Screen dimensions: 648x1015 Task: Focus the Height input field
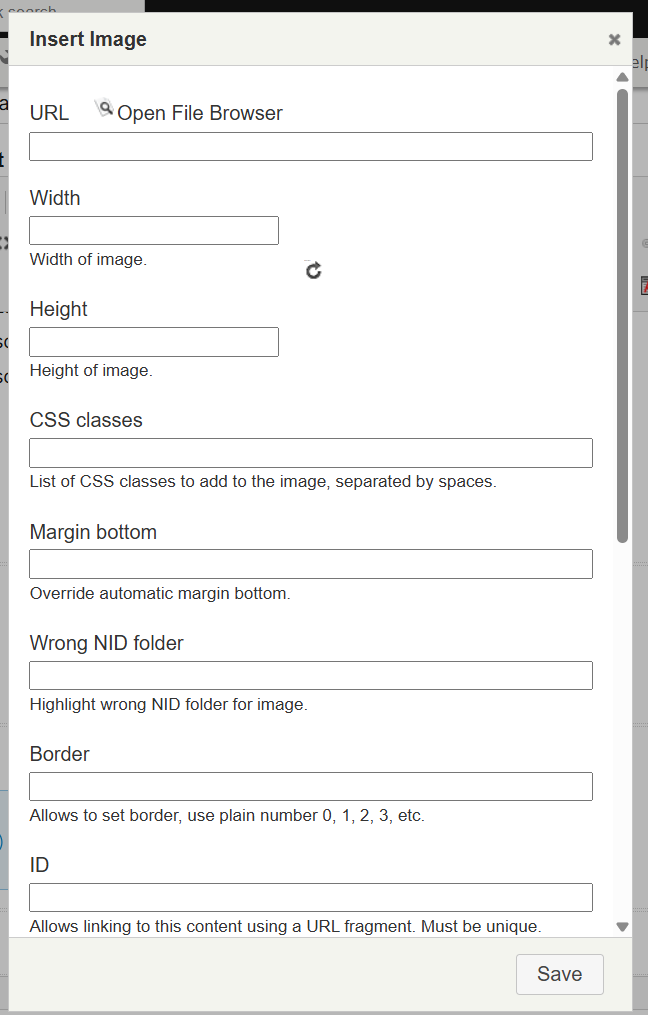[x=153, y=341]
